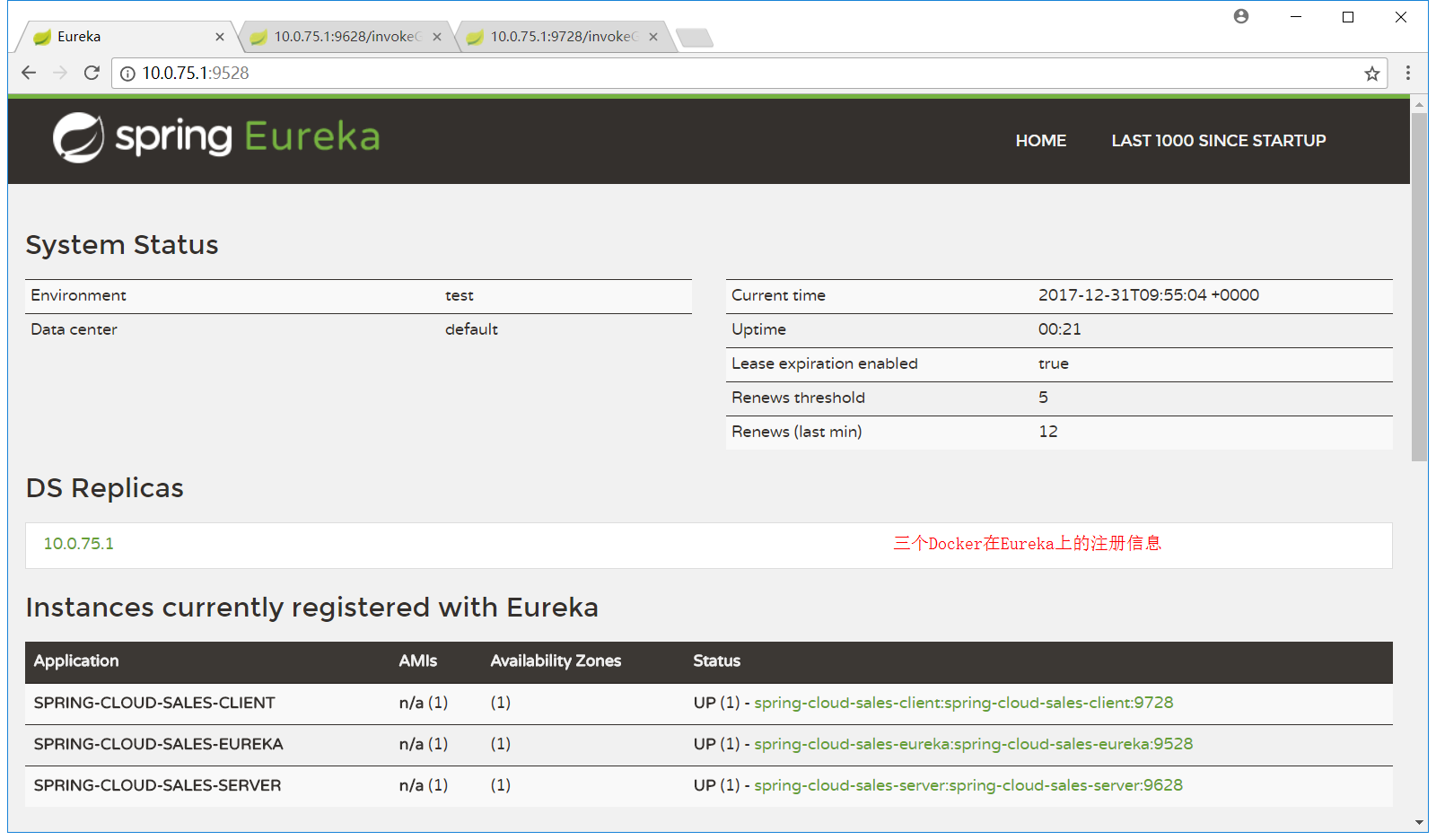Click the Availability Zones column header

(x=556, y=661)
